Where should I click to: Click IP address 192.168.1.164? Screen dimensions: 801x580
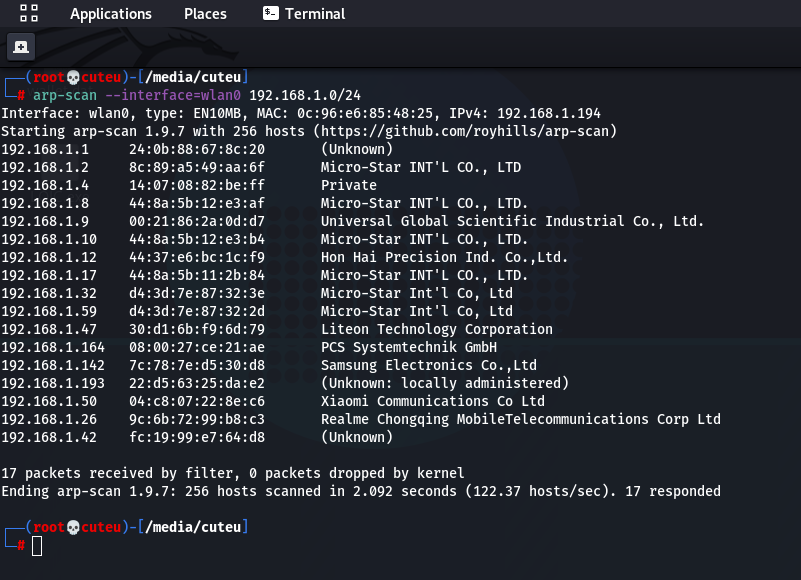pos(53,347)
